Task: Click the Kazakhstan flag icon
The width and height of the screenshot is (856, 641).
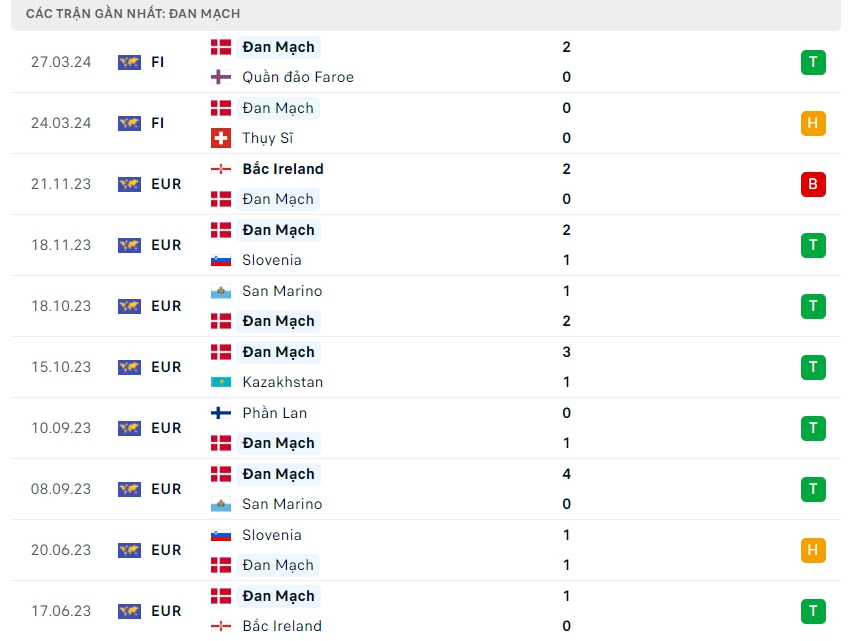Action: point(221,382)
